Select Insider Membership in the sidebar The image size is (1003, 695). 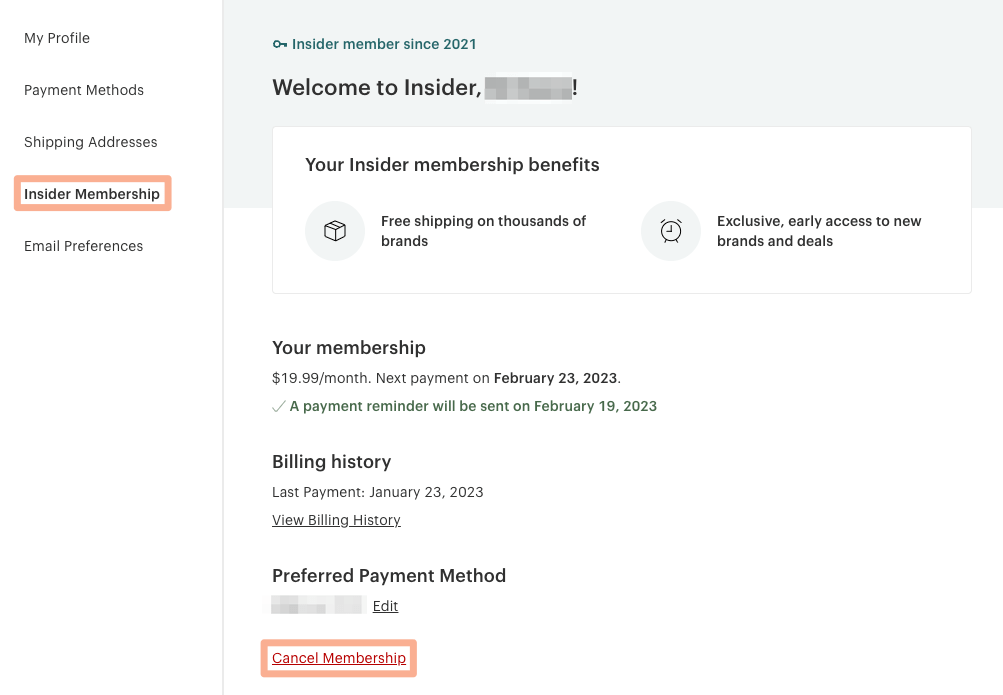click(x=92, y=194)
